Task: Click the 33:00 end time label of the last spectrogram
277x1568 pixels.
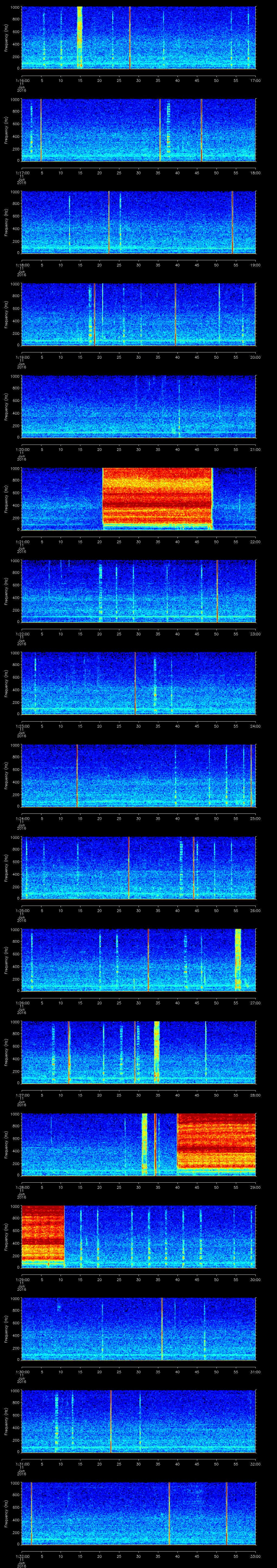Action: [x=255, y=1556]
